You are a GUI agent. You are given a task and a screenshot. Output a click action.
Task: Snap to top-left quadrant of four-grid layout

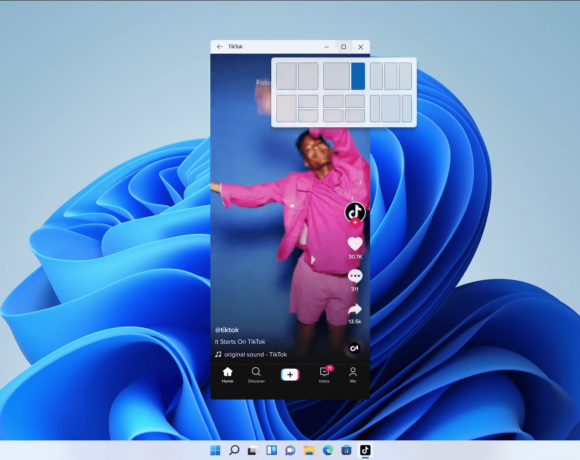click(333, 101)
